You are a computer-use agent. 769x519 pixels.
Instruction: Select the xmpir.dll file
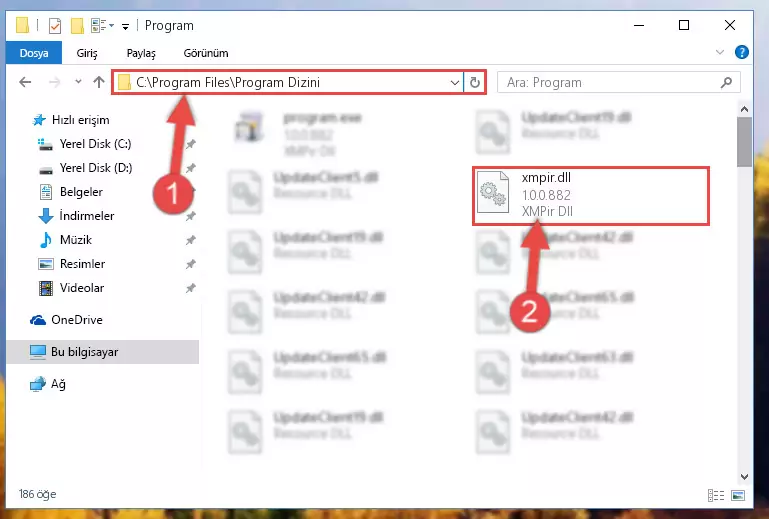590,195
